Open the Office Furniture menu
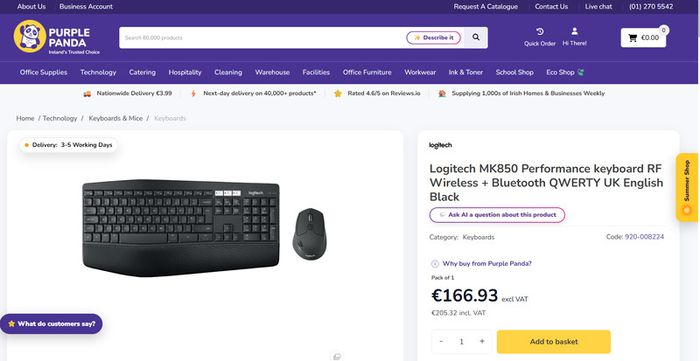 (x=367, y=72)
